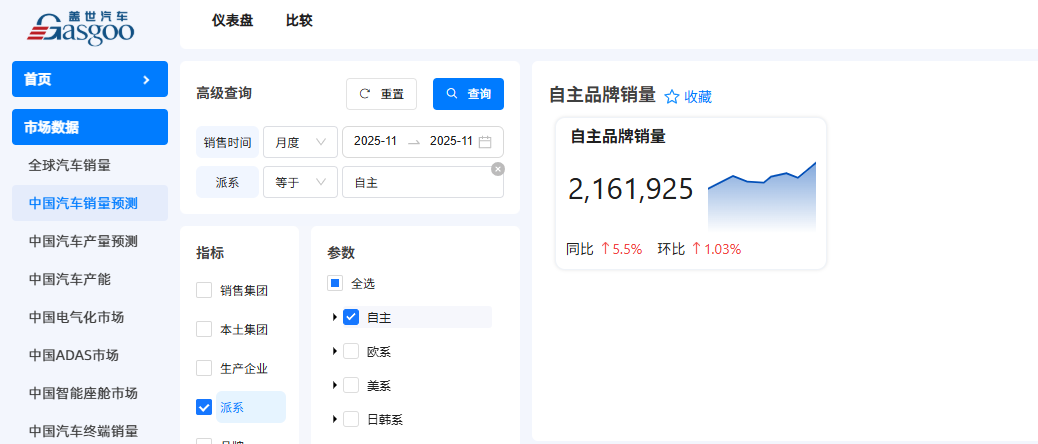Viewport: 1038px width, 444px height.
Task: Click the 自主品牌销量 card title
Action: tap(618, 137)
